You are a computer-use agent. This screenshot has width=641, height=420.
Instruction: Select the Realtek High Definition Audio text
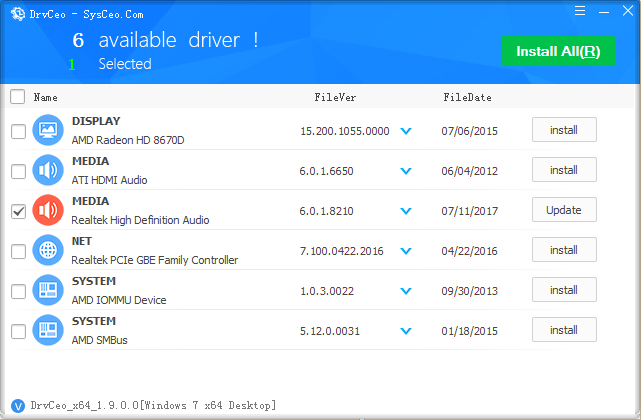(x=140, y=220)
